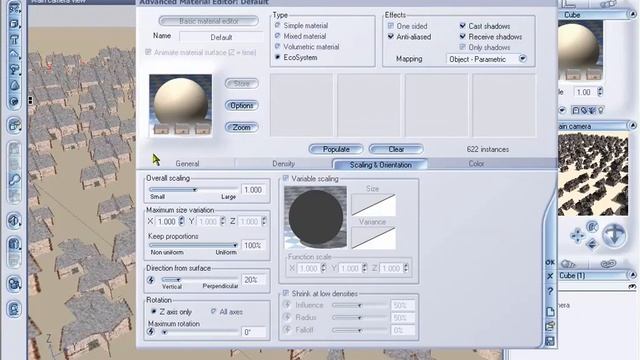The width and height of the screenshot is (640, 360).
Task: Click the Populate button
Action: point(336,149)
